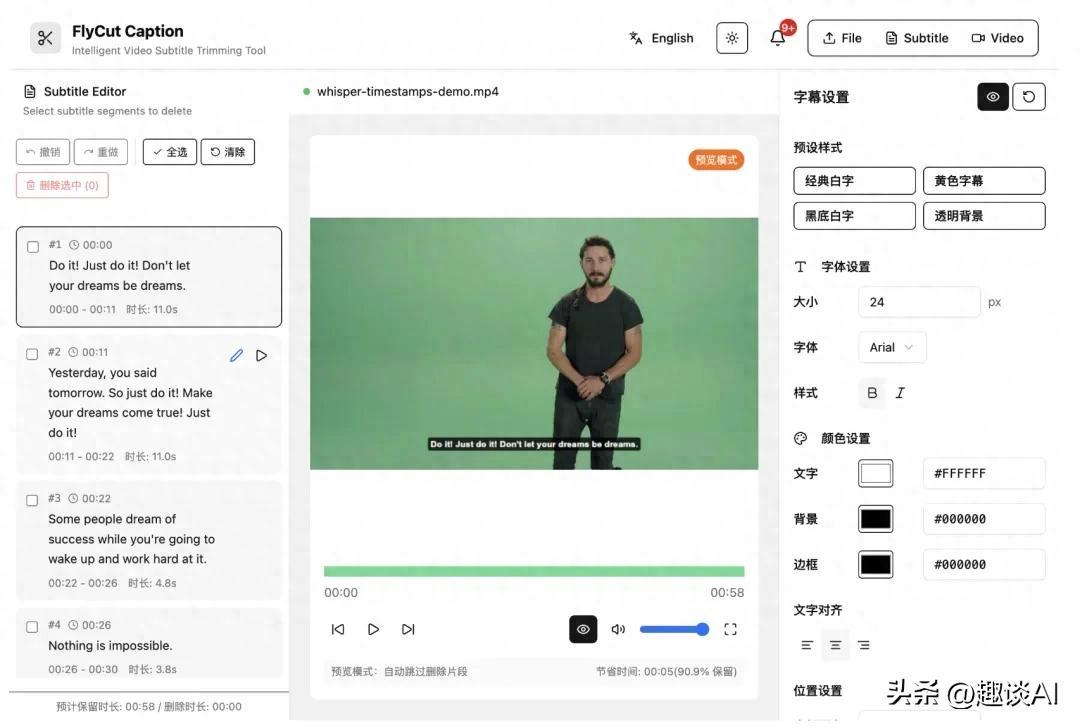The image size is (1080, 728).
Task: Mute the video volume
Action: coord(618,629)
